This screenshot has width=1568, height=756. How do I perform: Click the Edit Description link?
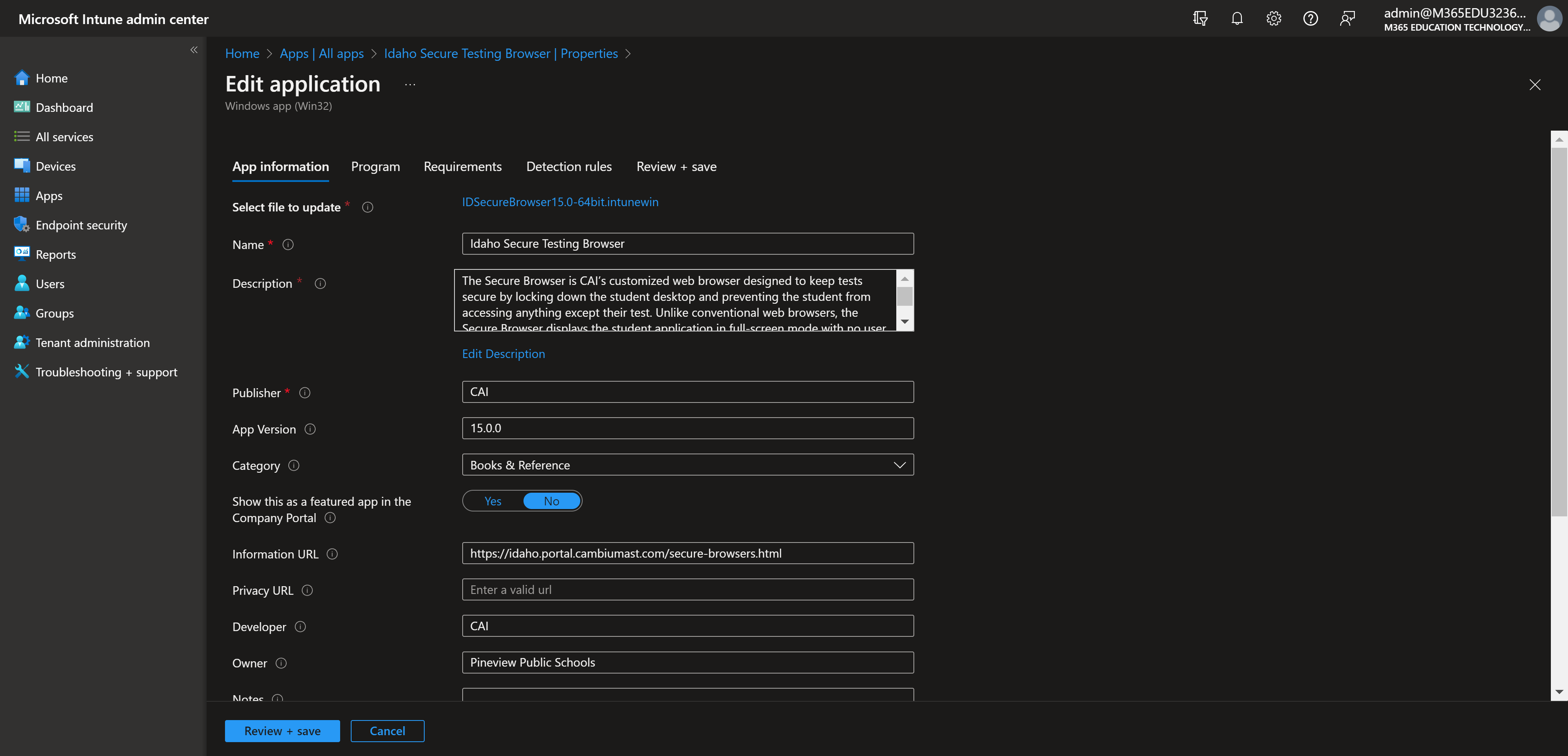tap(503, 354)
